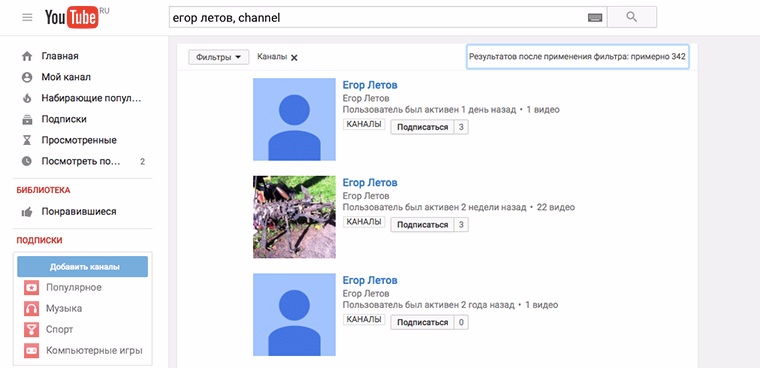
Task: Subscribe to the first Егор Летов channel
Action: point(423,127)
